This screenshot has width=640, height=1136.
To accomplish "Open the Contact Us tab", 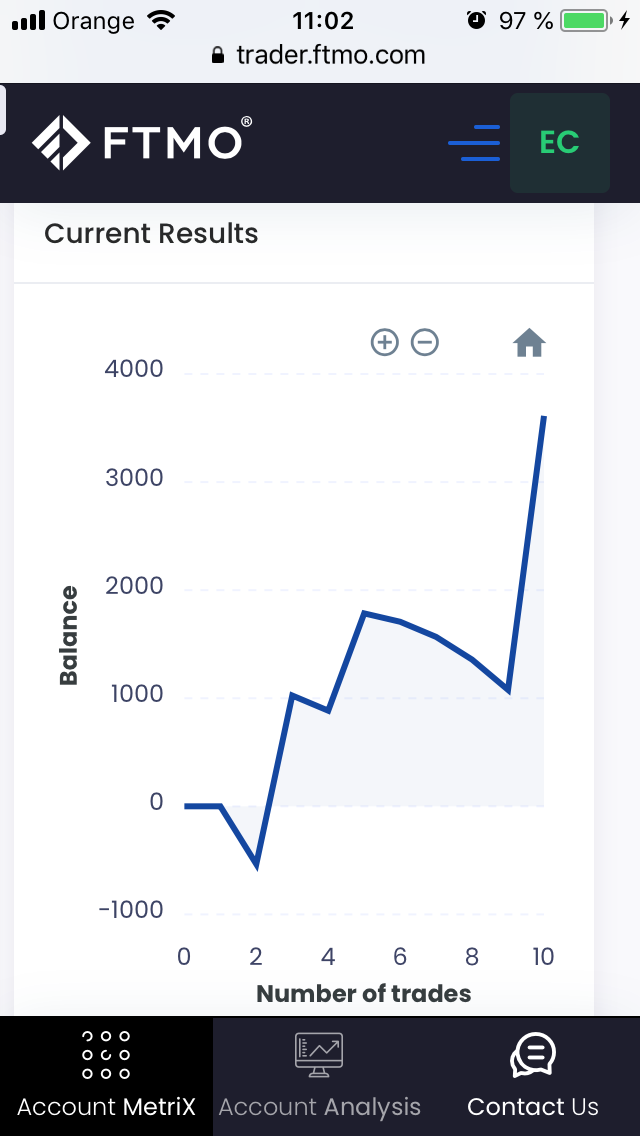I will tap(532, 1107).
